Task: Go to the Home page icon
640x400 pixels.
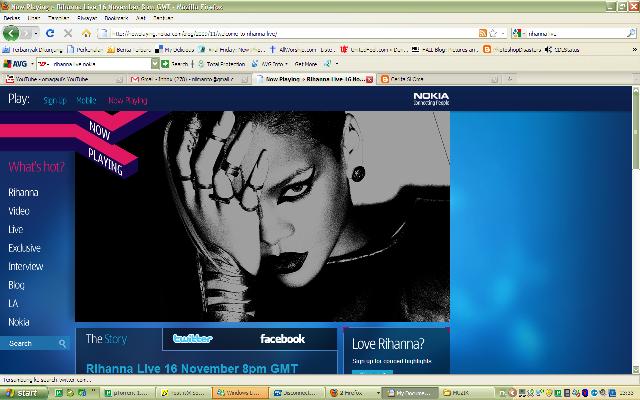Action: coord(86,33)
